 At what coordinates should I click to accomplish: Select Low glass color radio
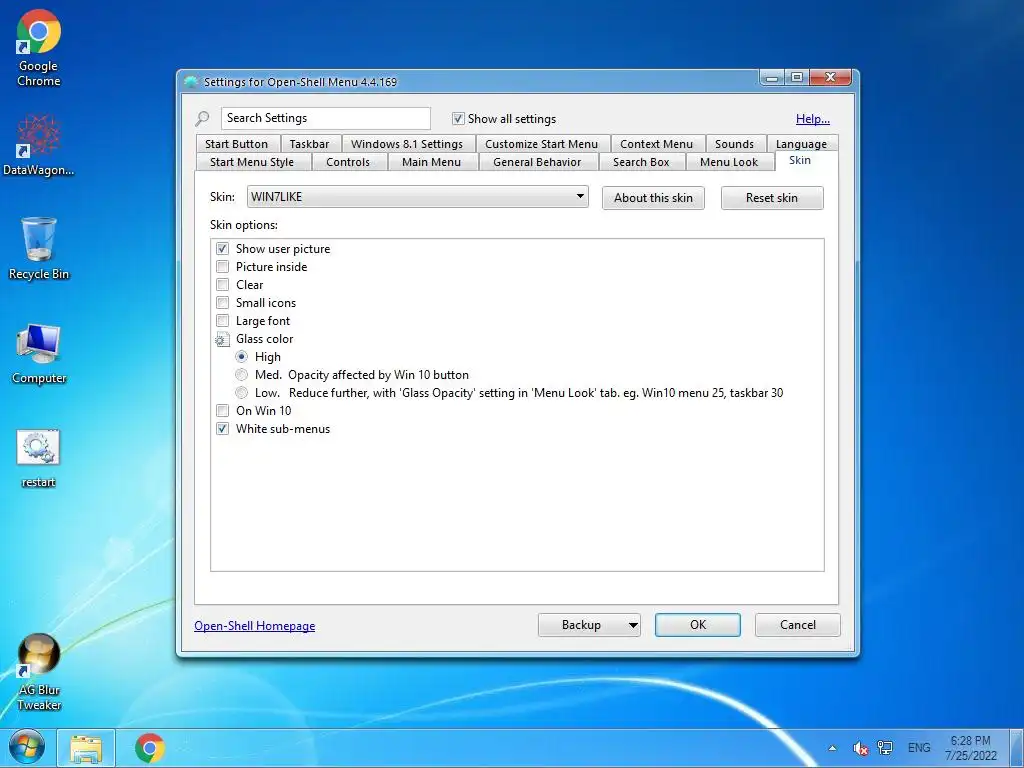click(x=242, y=392)
